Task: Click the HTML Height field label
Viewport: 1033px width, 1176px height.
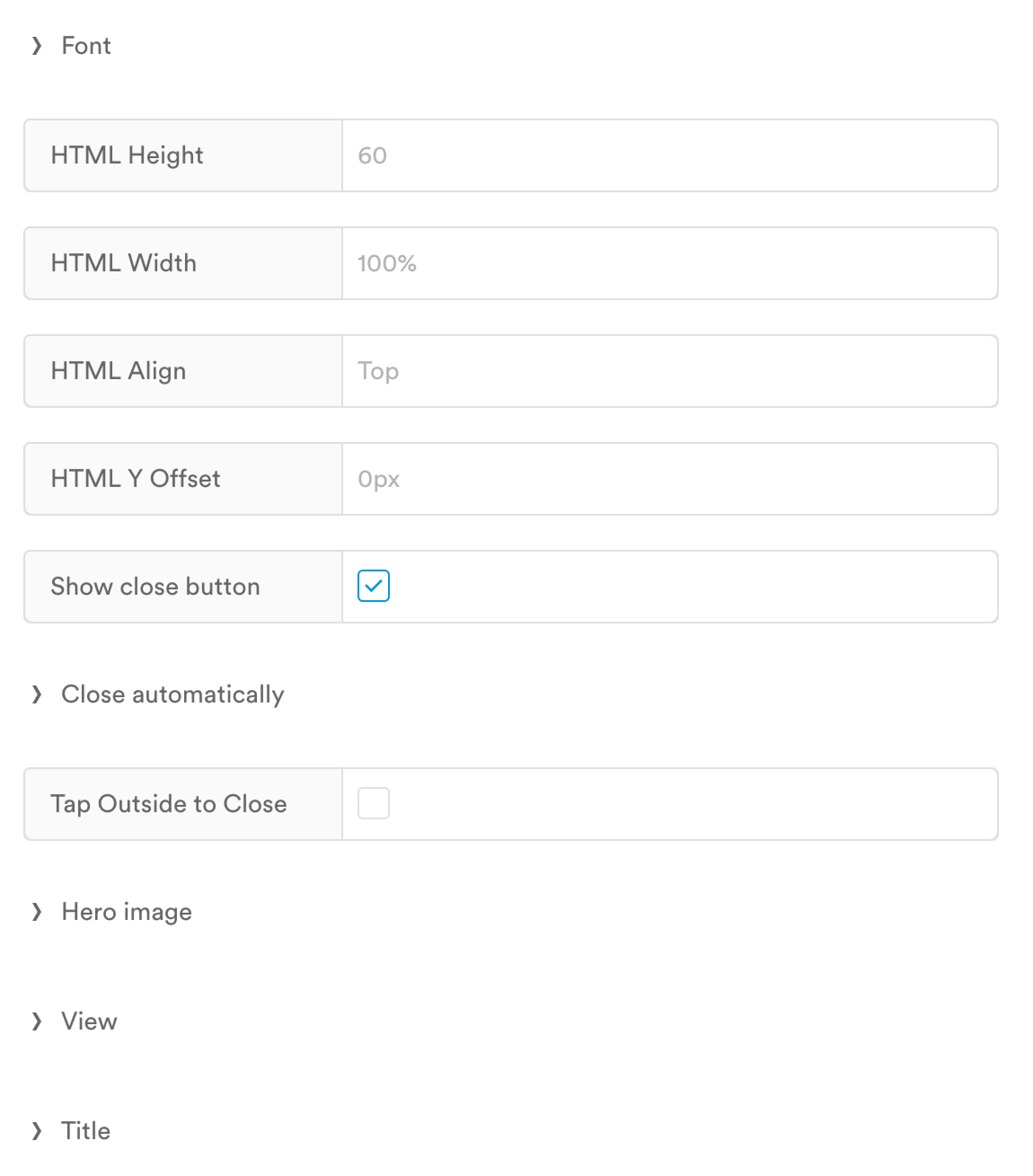Action: coord(127,155)
